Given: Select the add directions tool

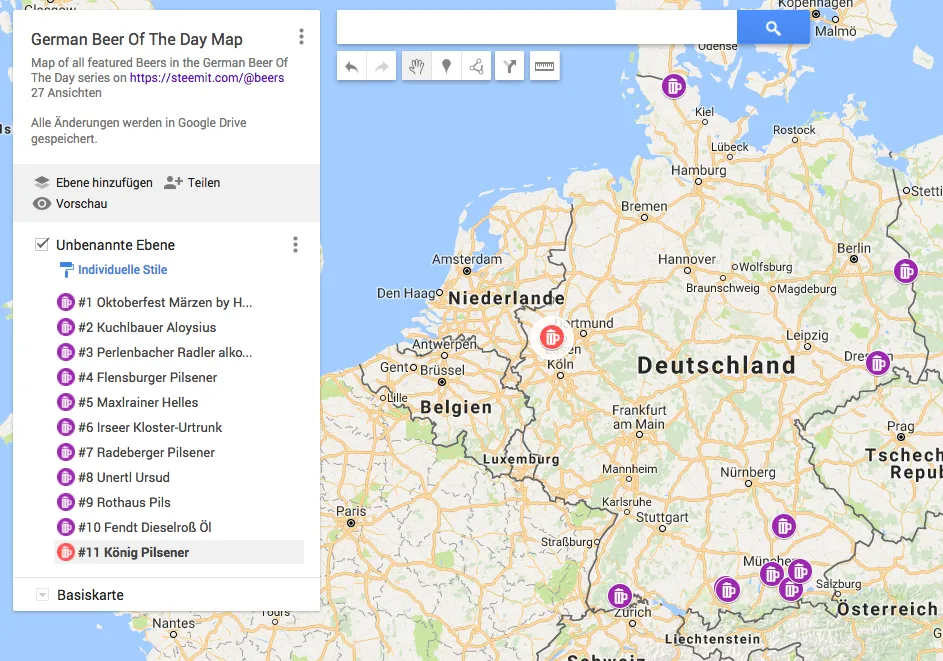Looking at the screenshot, I should (x=510, y=66).
